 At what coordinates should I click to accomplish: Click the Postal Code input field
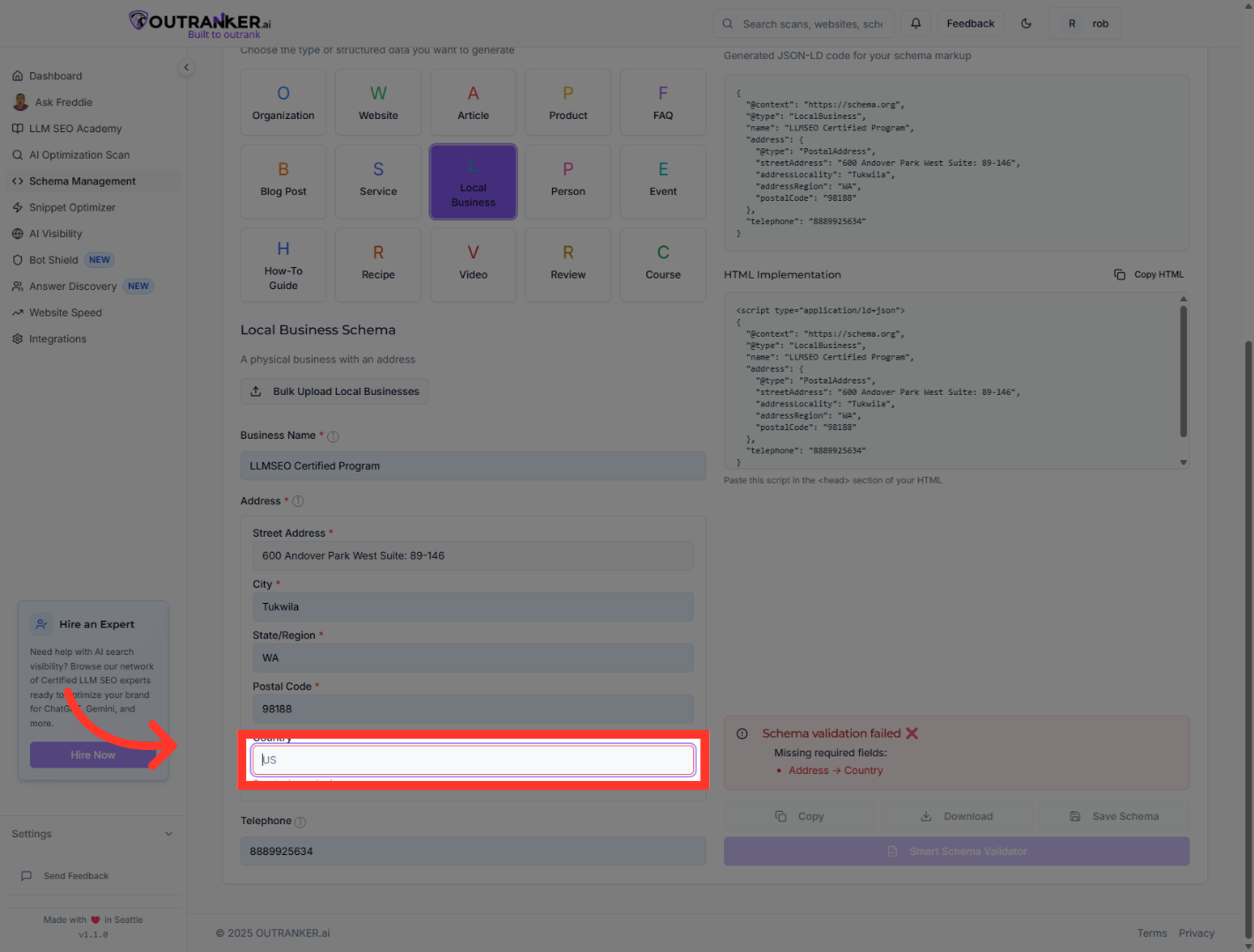tap(474, 710)
